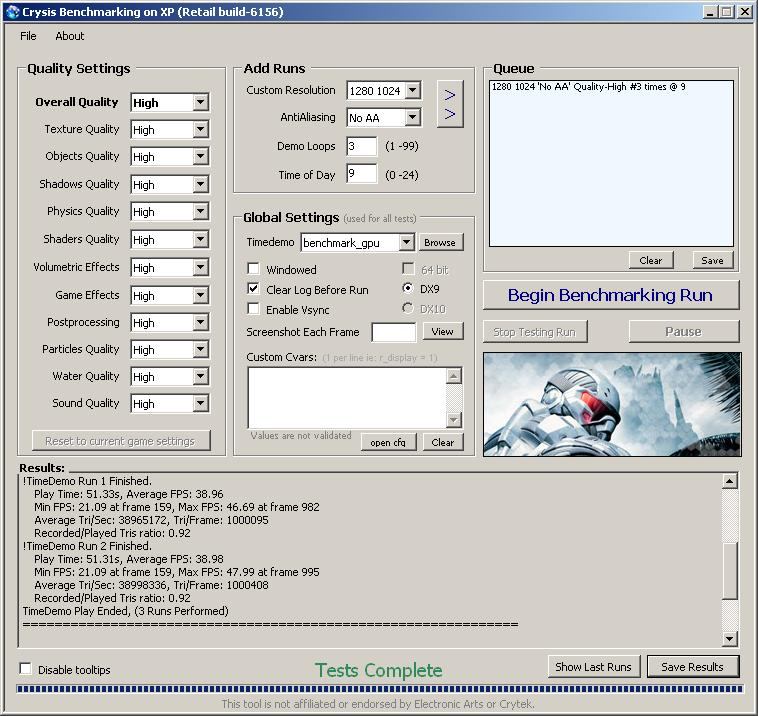
Task: Click the Demo Loops input field
Action: coord(362,146)
